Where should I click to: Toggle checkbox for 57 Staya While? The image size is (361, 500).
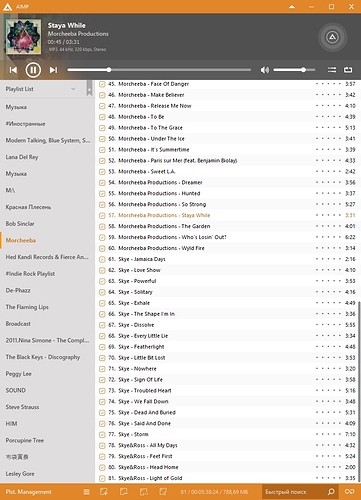click(x=102, y=216)
